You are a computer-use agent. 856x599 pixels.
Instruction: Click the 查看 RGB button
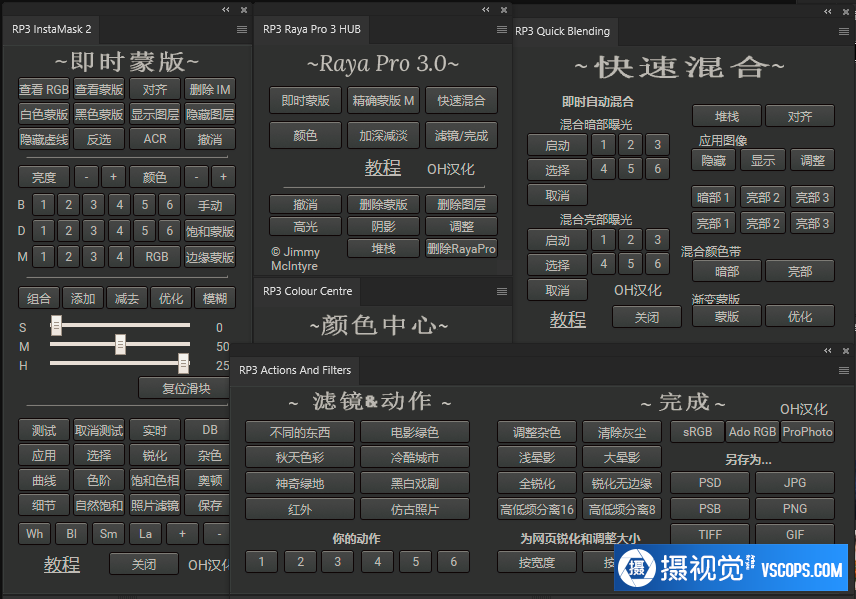tap(44, 90)
